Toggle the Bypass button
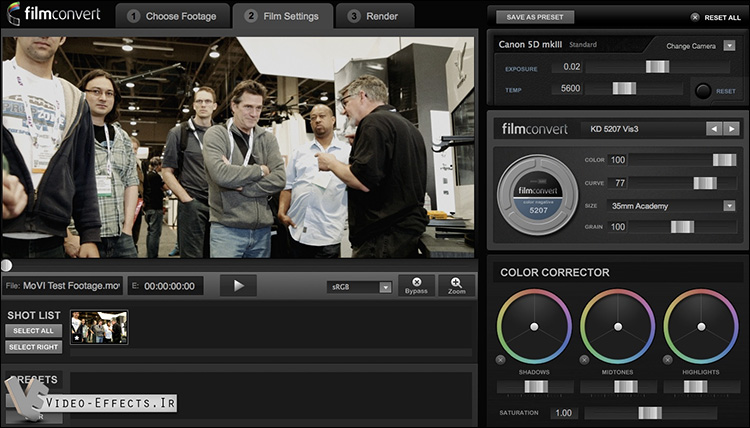Image resolution: width=750 pixels, height=428 pixels. (416, 285)
